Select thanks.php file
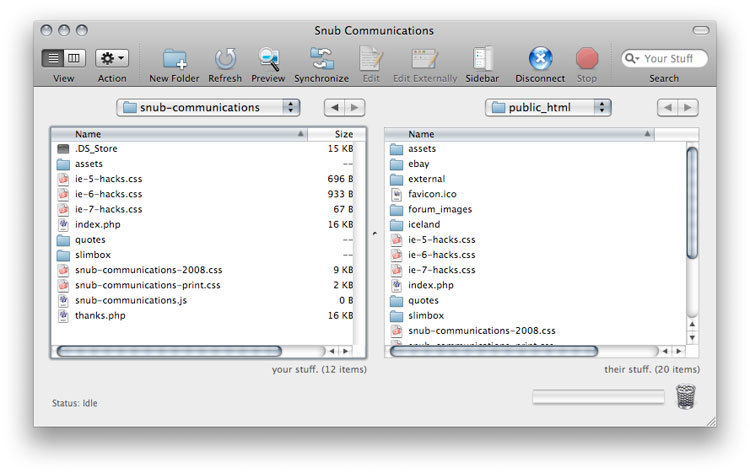The width and height of the screenshot is (750, 473). click(100, 316)
